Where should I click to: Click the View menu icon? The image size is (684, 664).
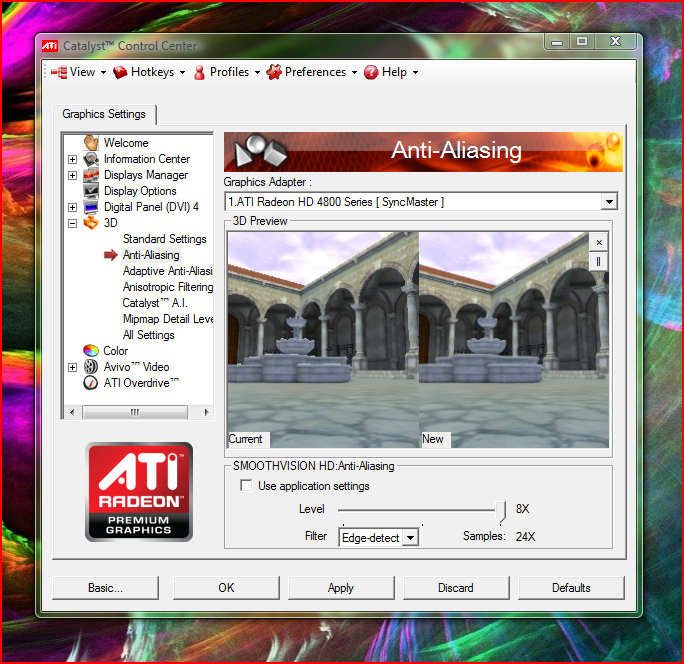(x=59, y=72)
